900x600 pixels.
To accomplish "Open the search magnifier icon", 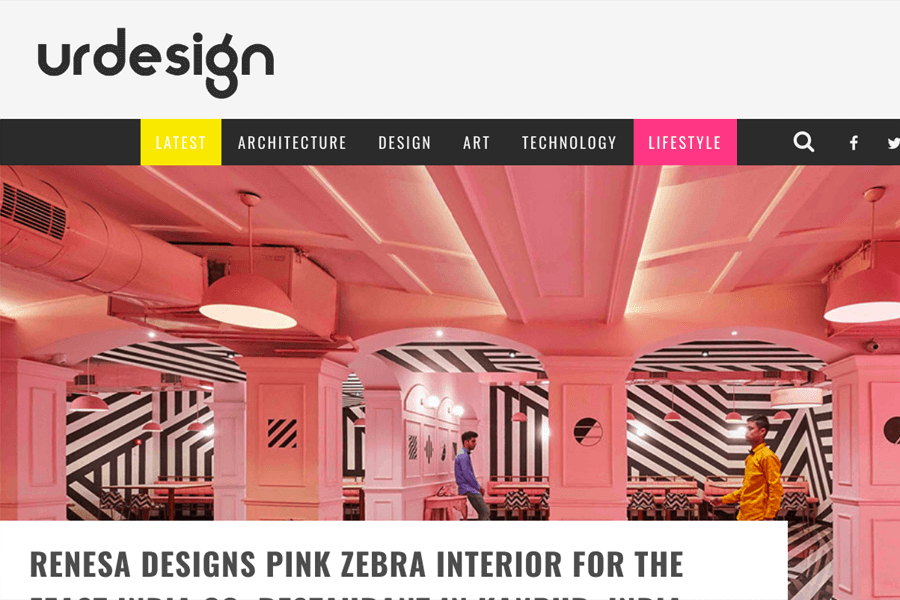I will (804, 142).
